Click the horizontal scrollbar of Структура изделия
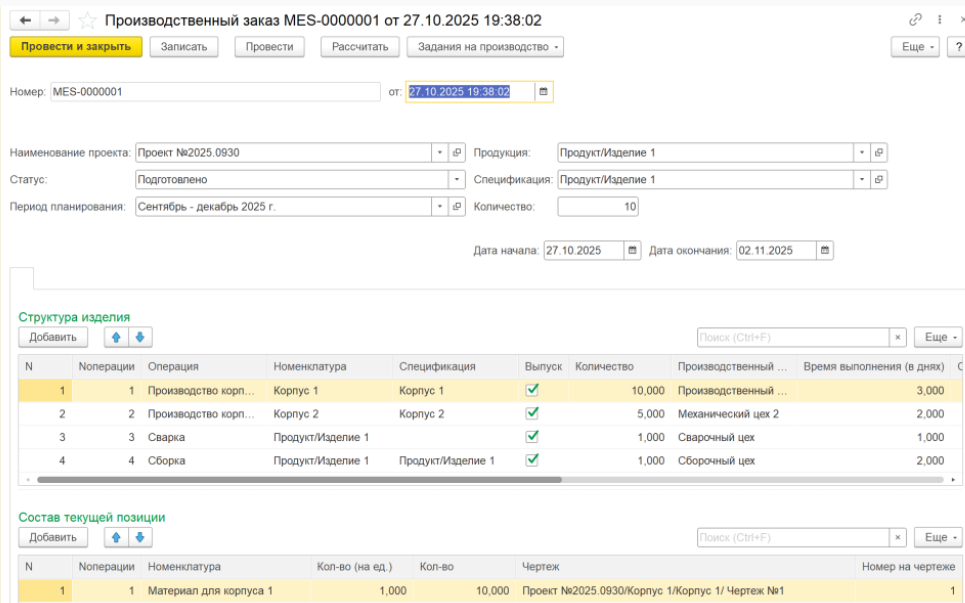 (300, 479)
